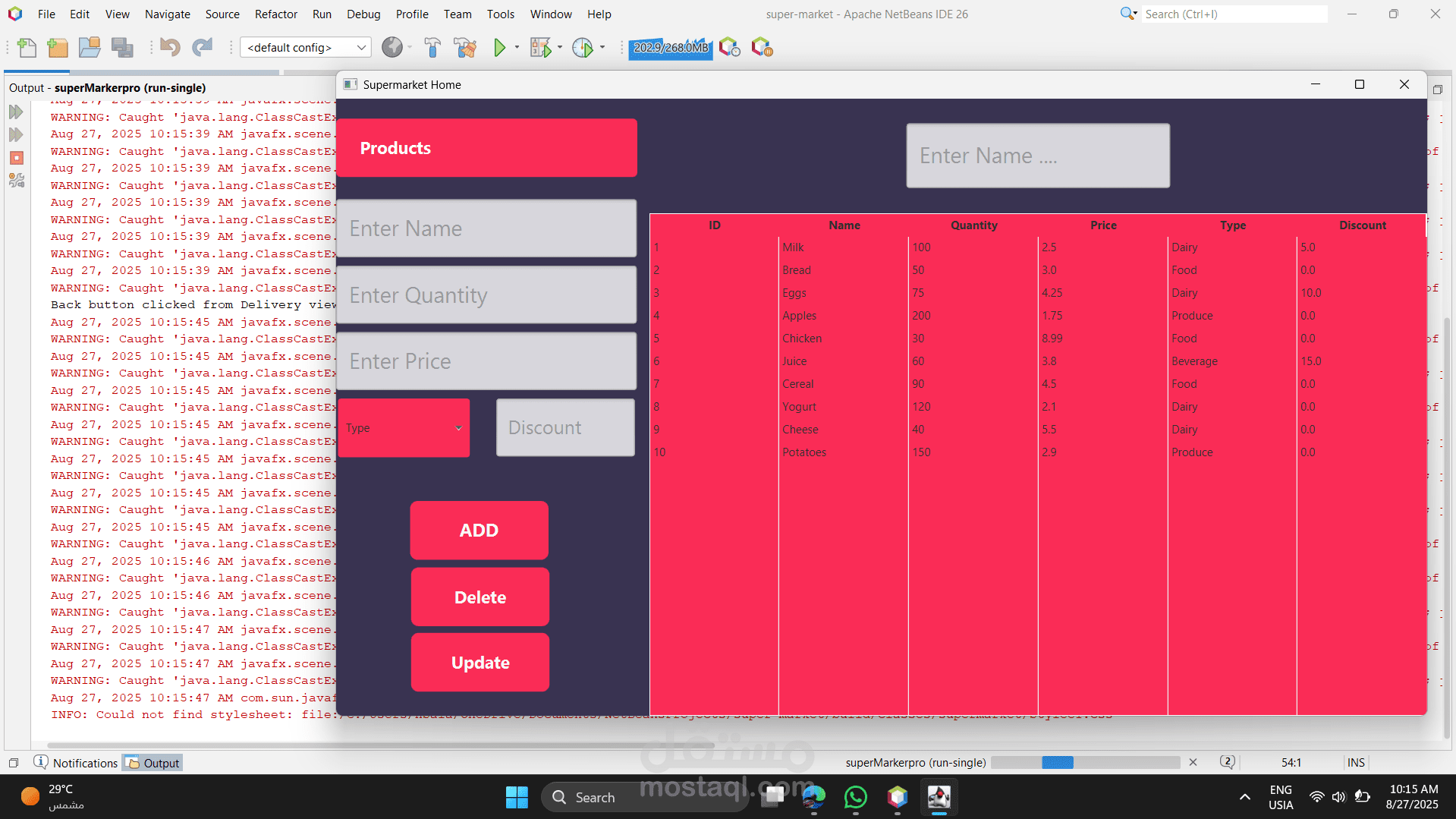Click the Discount input field
Screen dimensions: 1456x819
coord(565,428)
